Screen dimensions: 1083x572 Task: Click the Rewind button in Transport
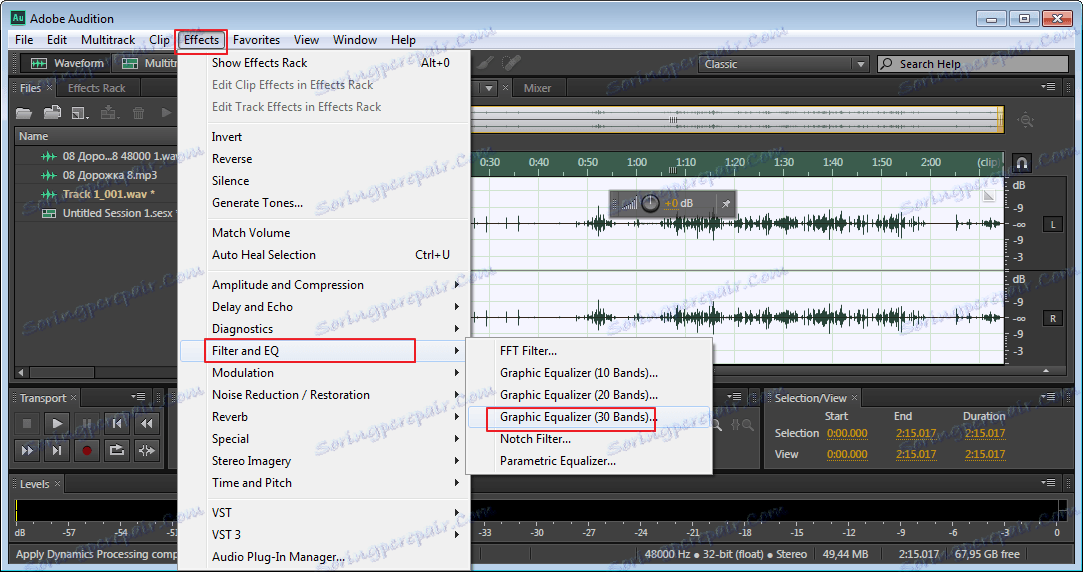point(146,423)
